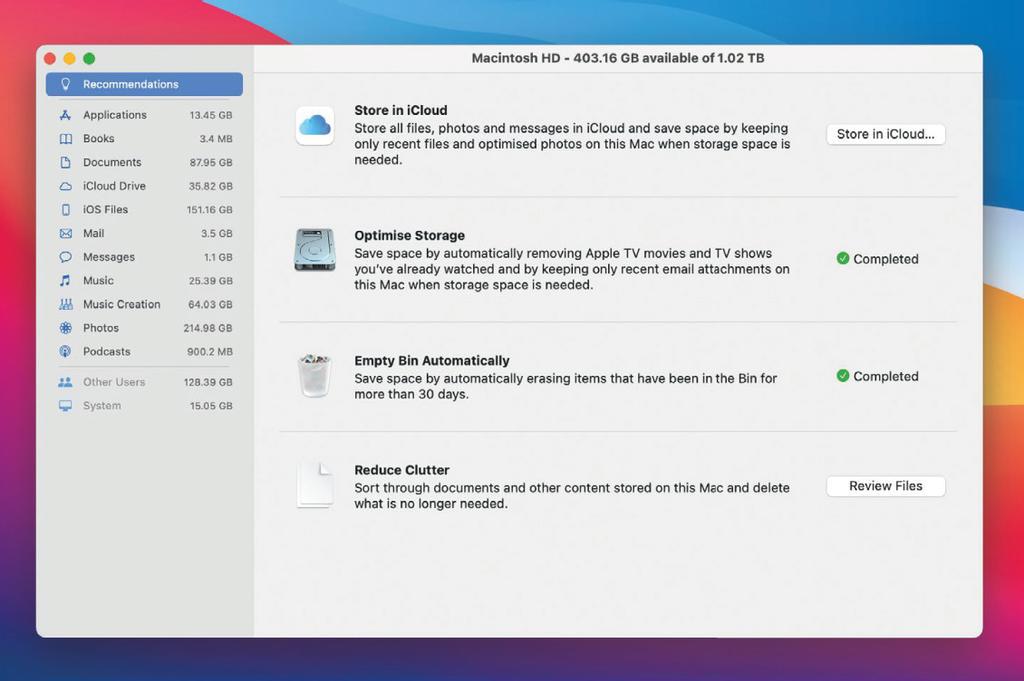Show the Music storage category
Viewport: 1024px width, 681px height.
144,281
